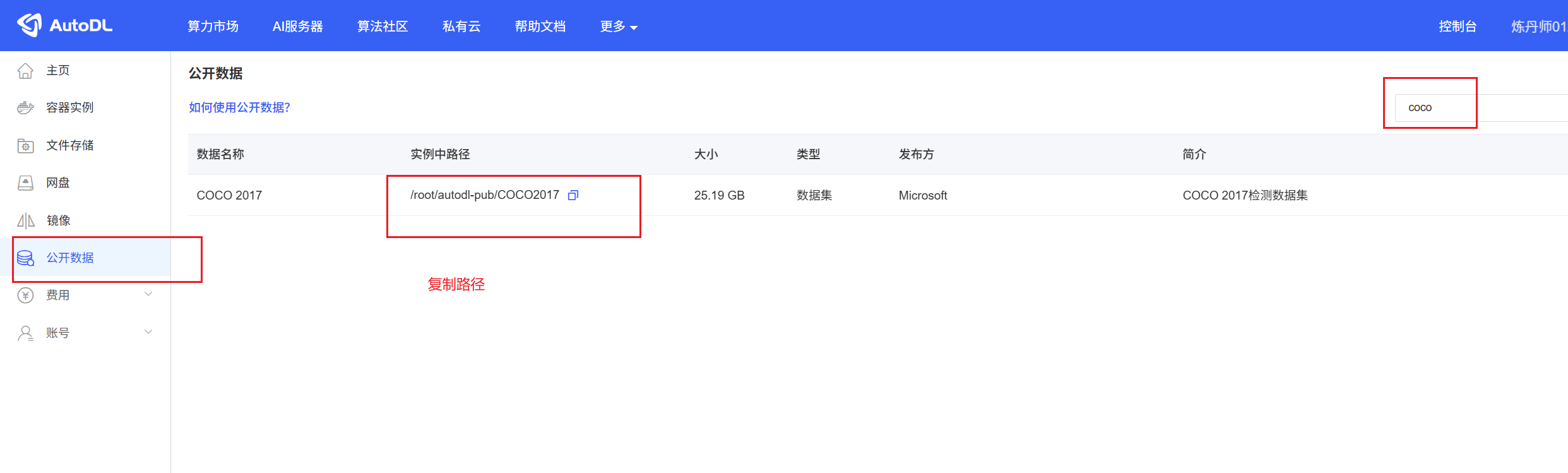This screenshot has height=473, width=1568.
Task: Go to 算法社区 in the navbar
Action: [383, 27]
